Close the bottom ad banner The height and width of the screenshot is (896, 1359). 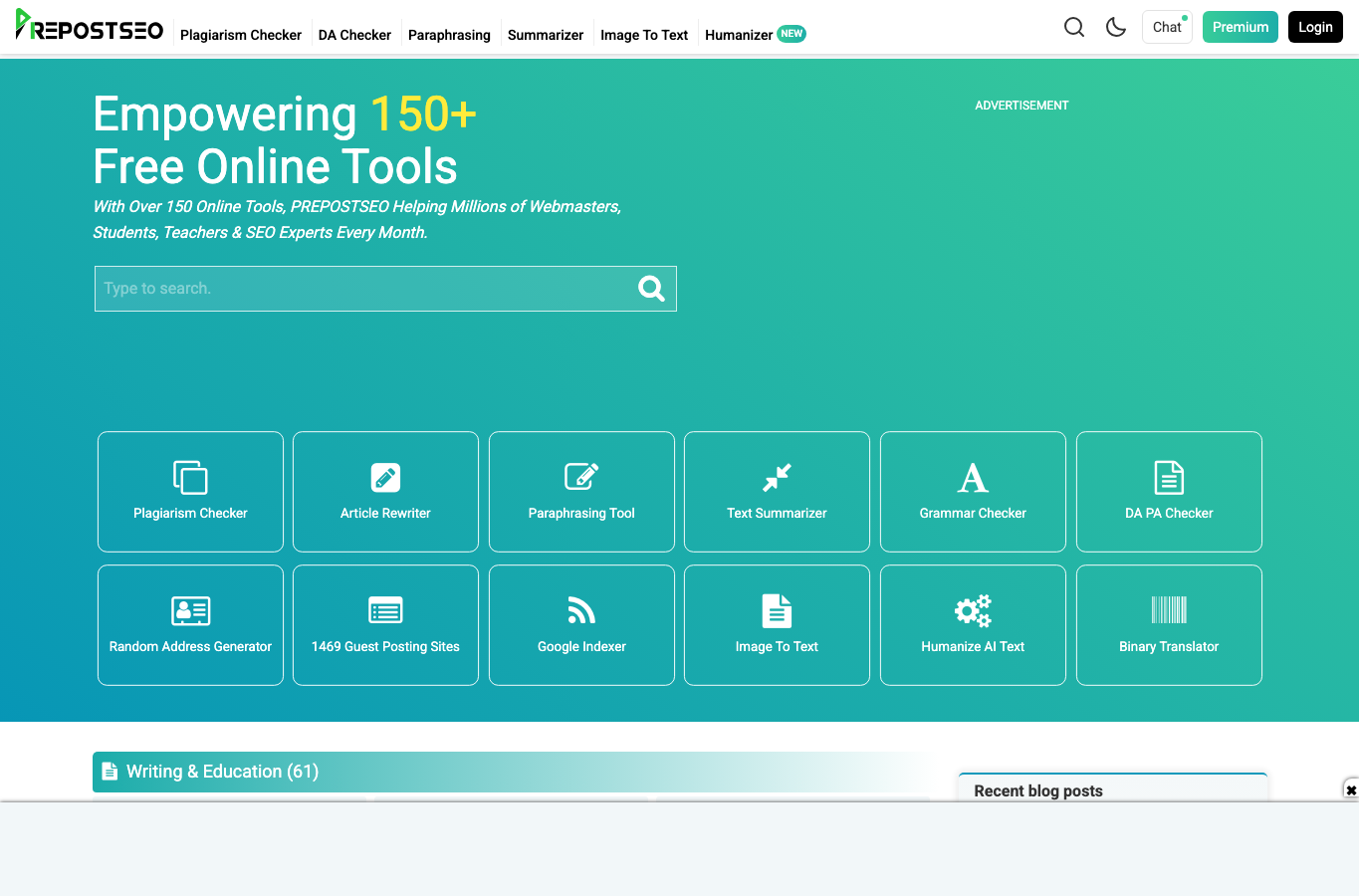pos(1351,789)
